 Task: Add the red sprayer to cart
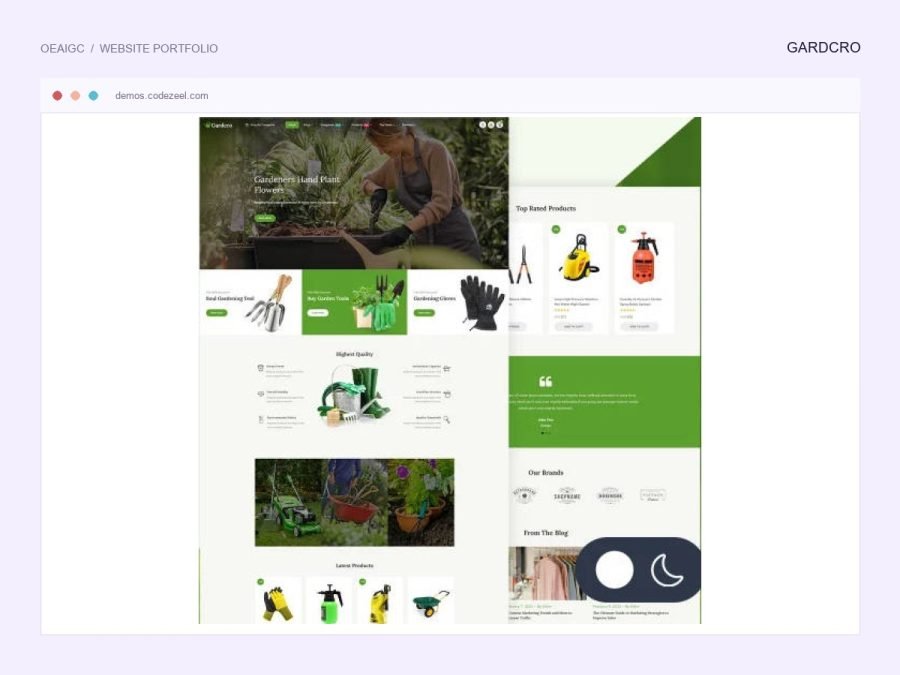639,327
